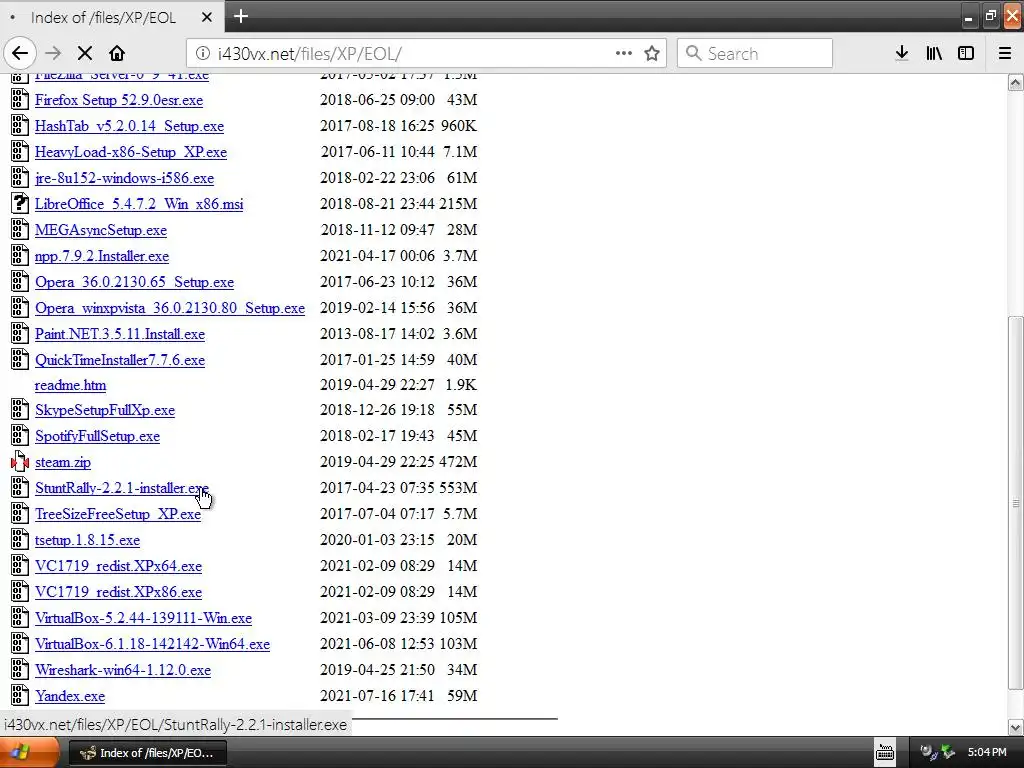Click the vertical scrollbar thumb
The width and height of the screenshot is (1024, 768).
(x=1016, y=503)
